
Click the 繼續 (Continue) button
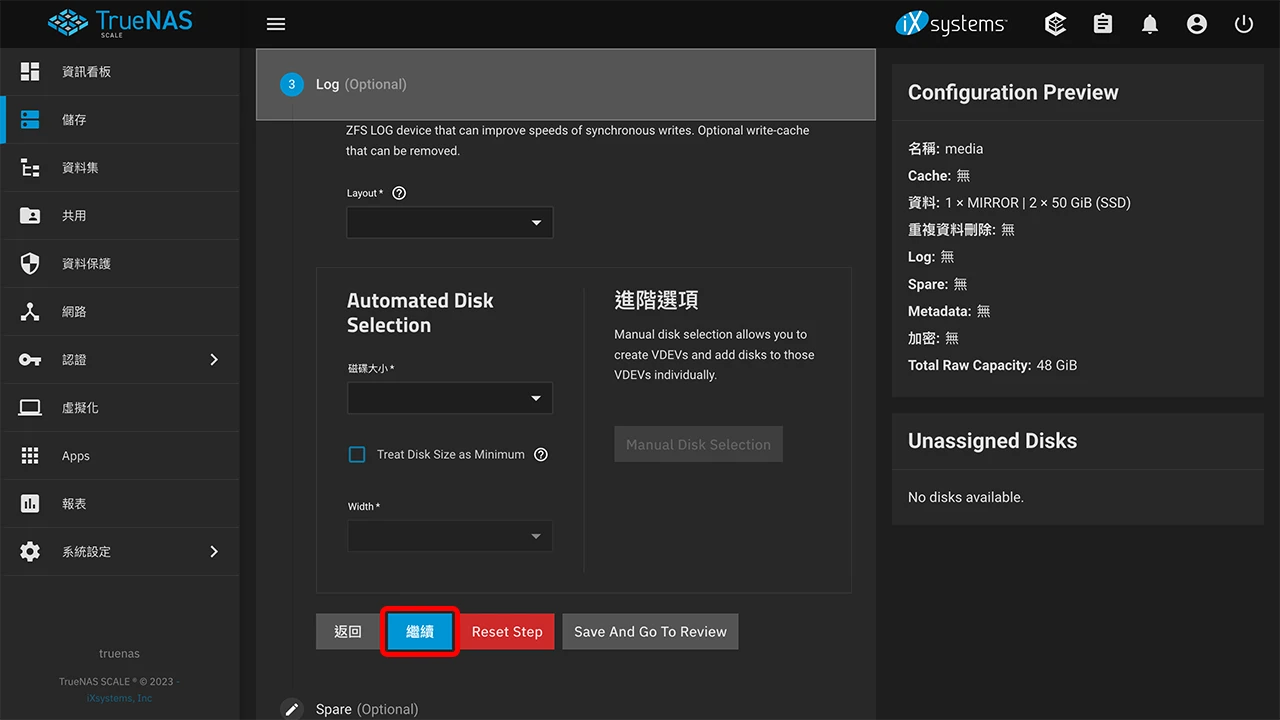419,631
